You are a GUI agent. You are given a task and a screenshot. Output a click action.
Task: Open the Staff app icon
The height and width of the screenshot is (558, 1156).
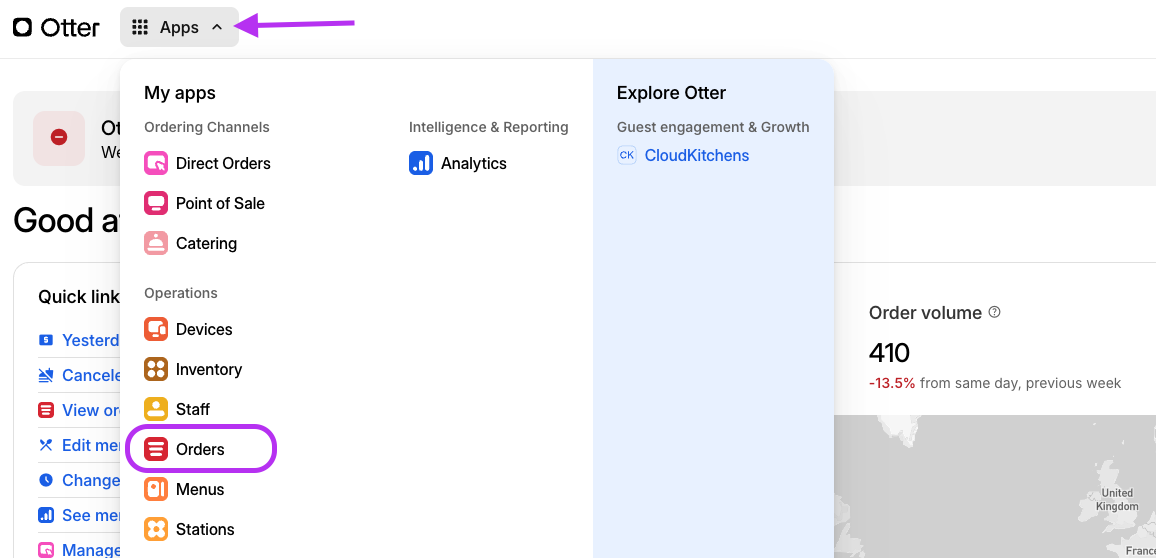point(156,409)
